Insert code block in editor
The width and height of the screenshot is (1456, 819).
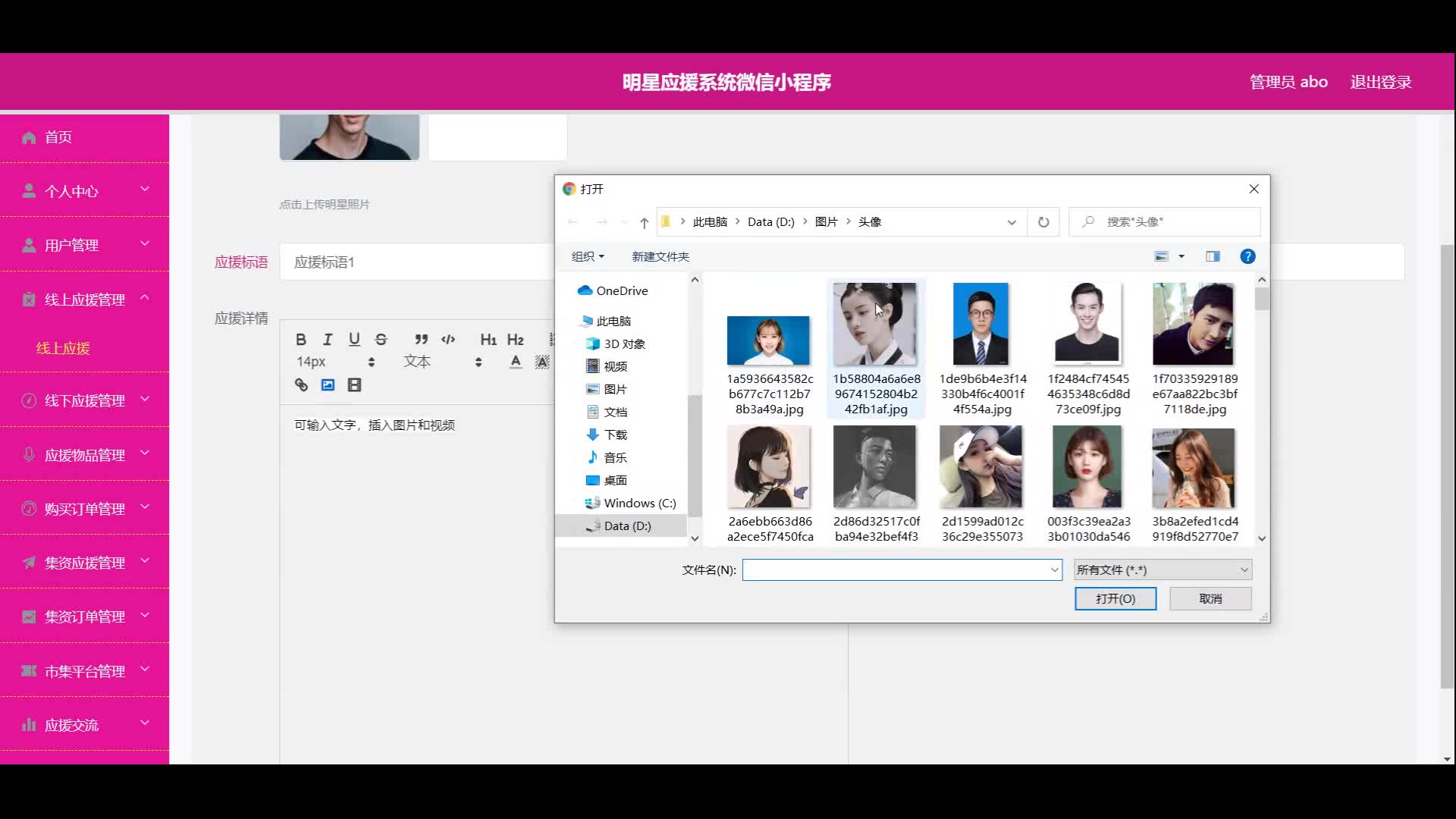coord(448,339)
